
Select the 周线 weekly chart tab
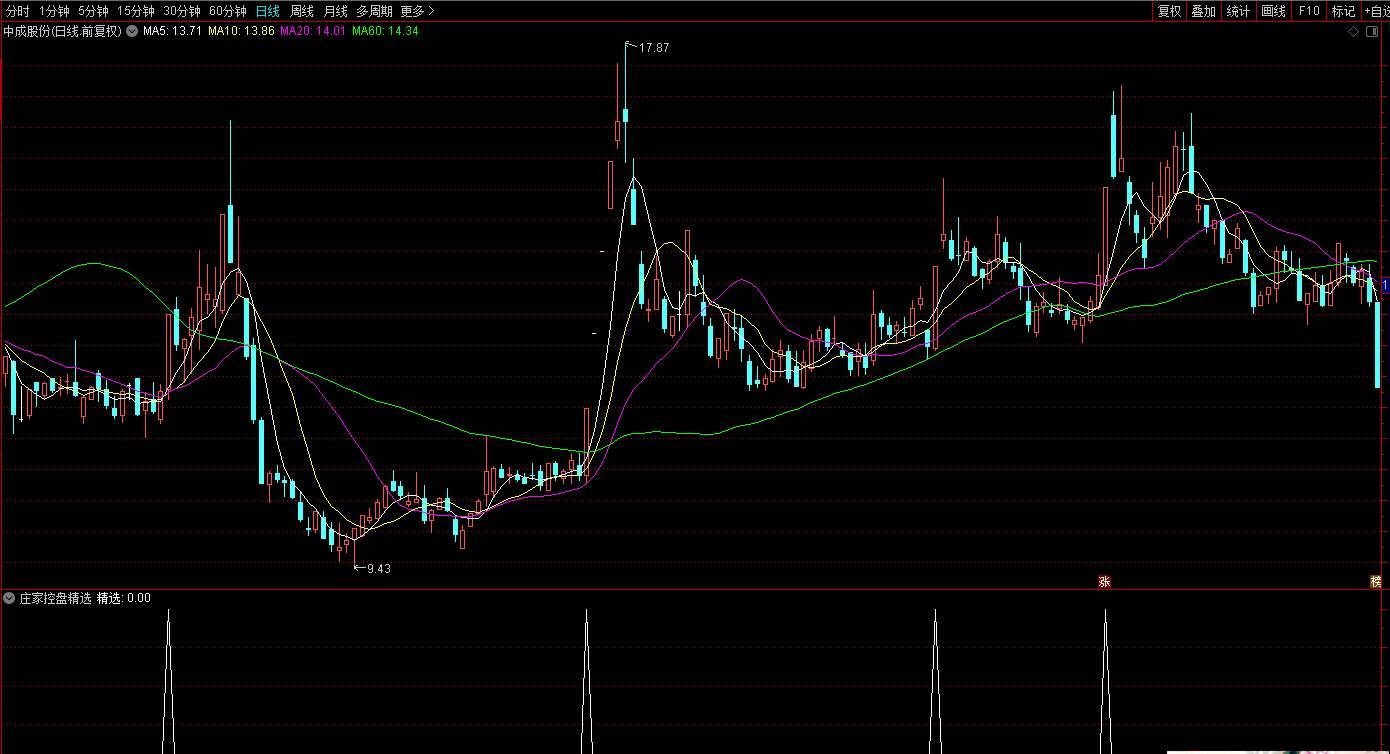(x=301, y=11)
